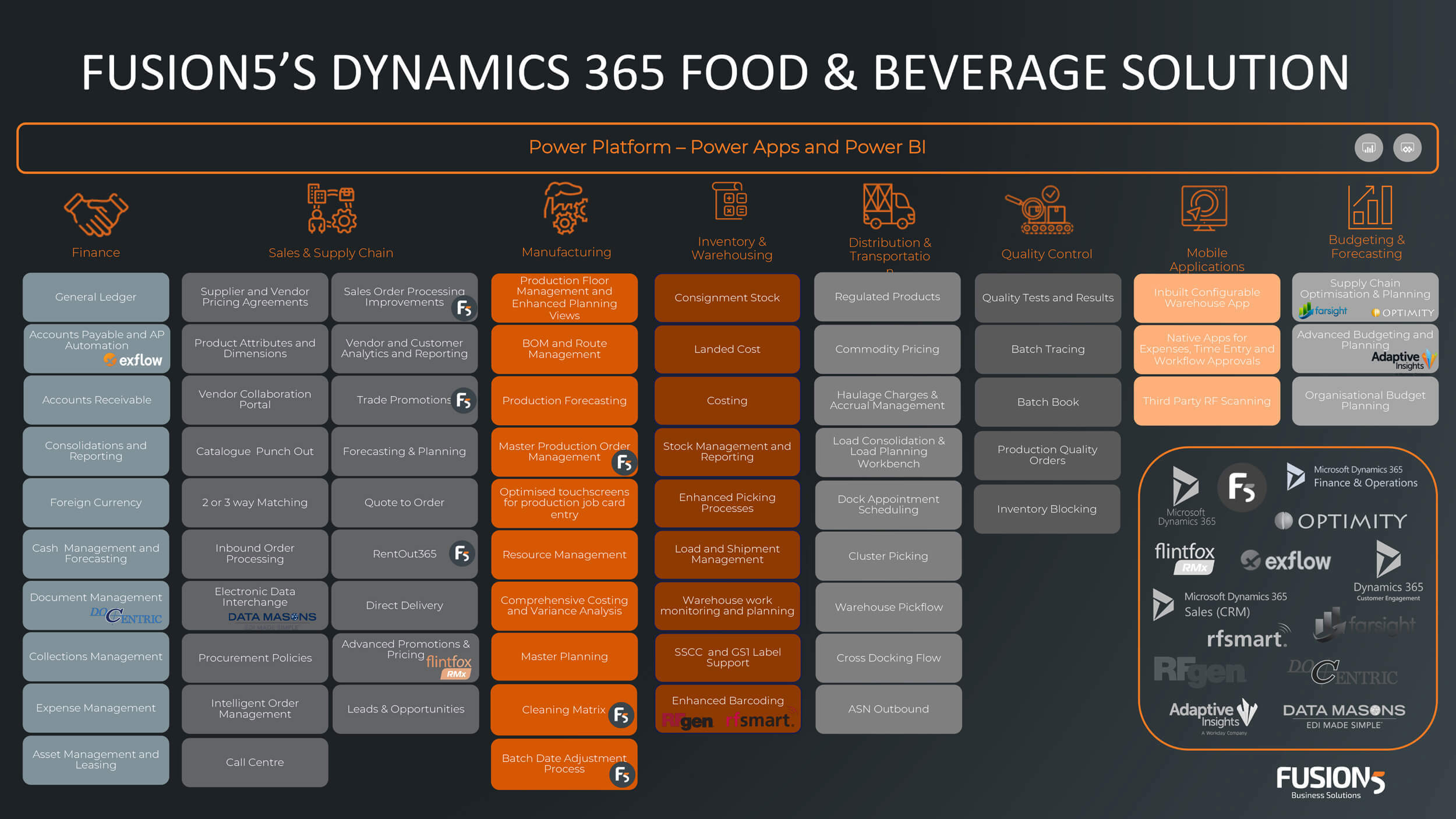Click the Power BI chart icon in banner
The width and height of the screenshot is (1456, 819).
(1368, 148)
